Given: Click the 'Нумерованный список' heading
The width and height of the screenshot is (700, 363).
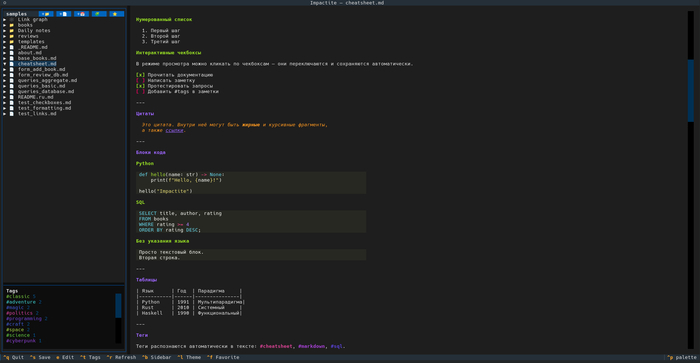Looking at the screenshot, I should [x=164, y=20].
